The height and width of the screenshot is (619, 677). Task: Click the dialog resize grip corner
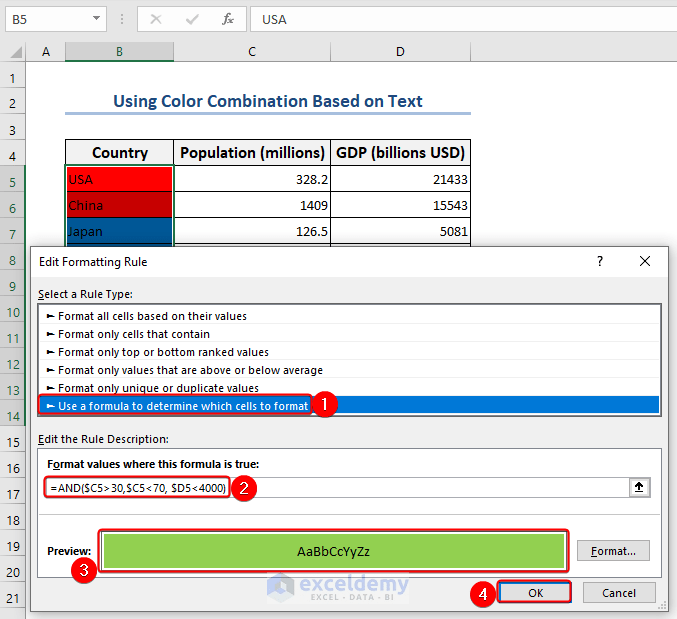pos(662,606)
